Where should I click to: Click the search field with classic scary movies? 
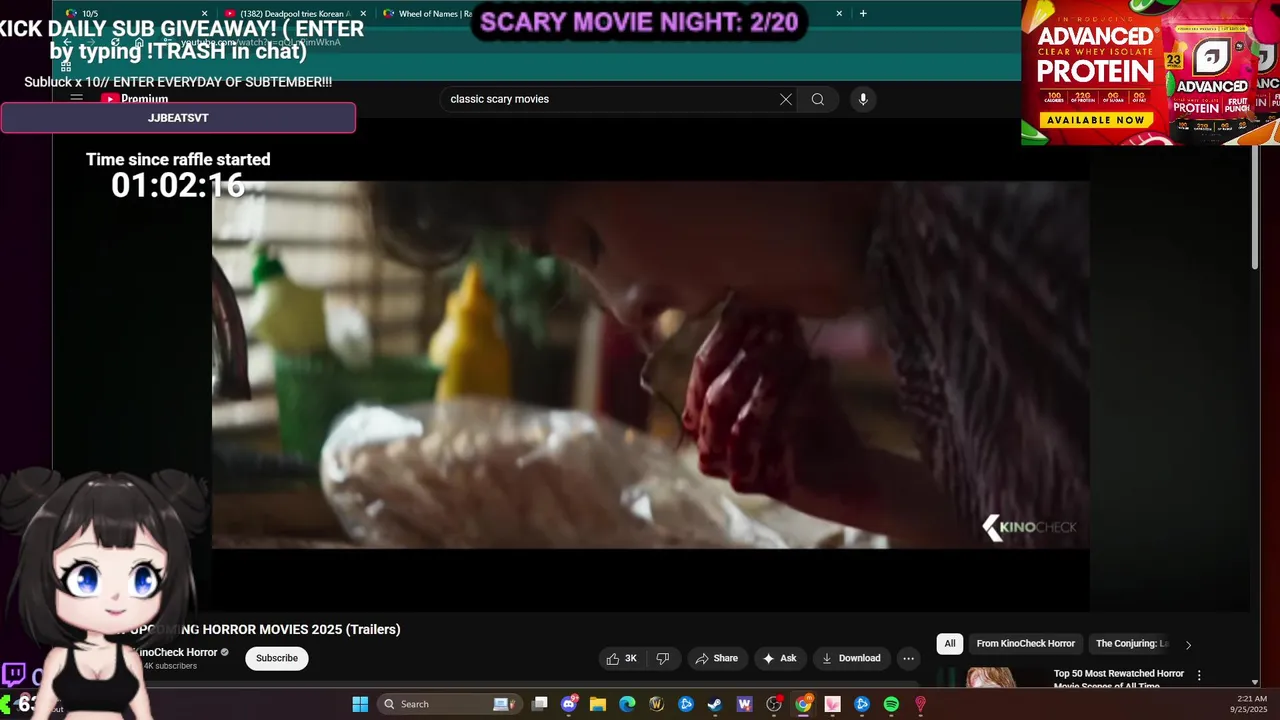(x=610, y=99)
